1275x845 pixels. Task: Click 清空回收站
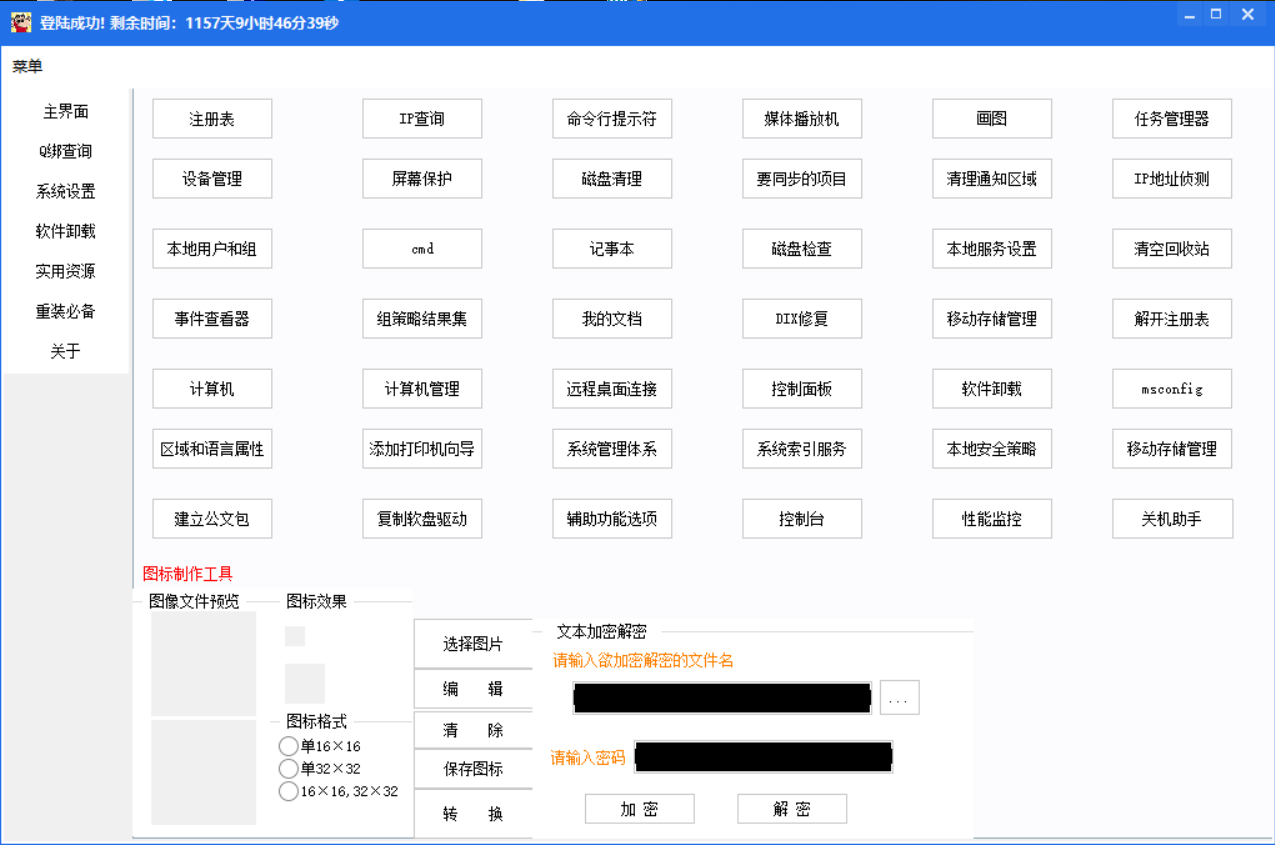pyautogui.click(x=1172, y=249)
